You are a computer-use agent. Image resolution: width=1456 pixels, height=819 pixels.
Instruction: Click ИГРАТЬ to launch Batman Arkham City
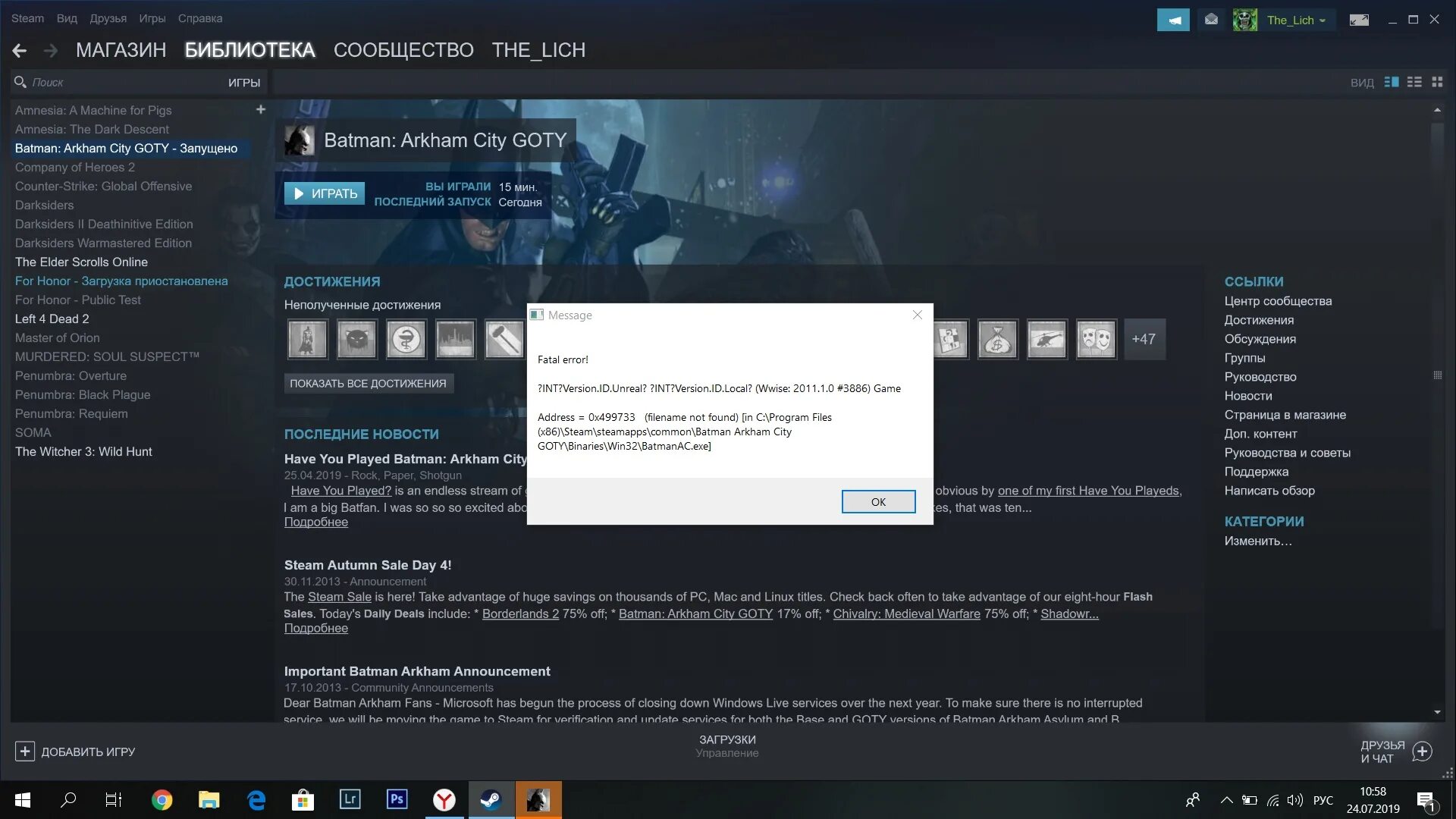click(x=324, y=192)
